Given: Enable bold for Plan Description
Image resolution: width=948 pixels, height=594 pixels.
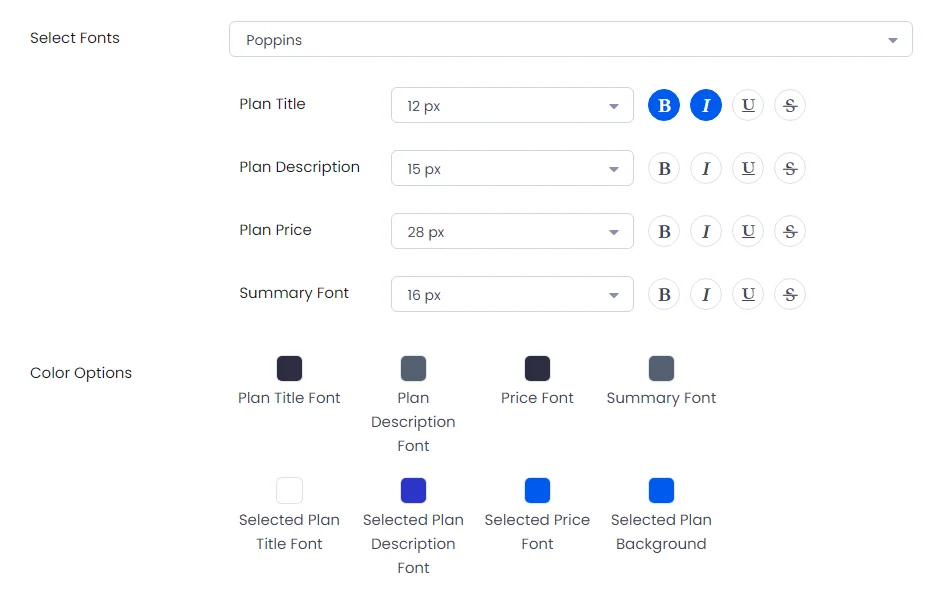Looking at the screenshot, I should pyautogui.click(x=664, y=168).
